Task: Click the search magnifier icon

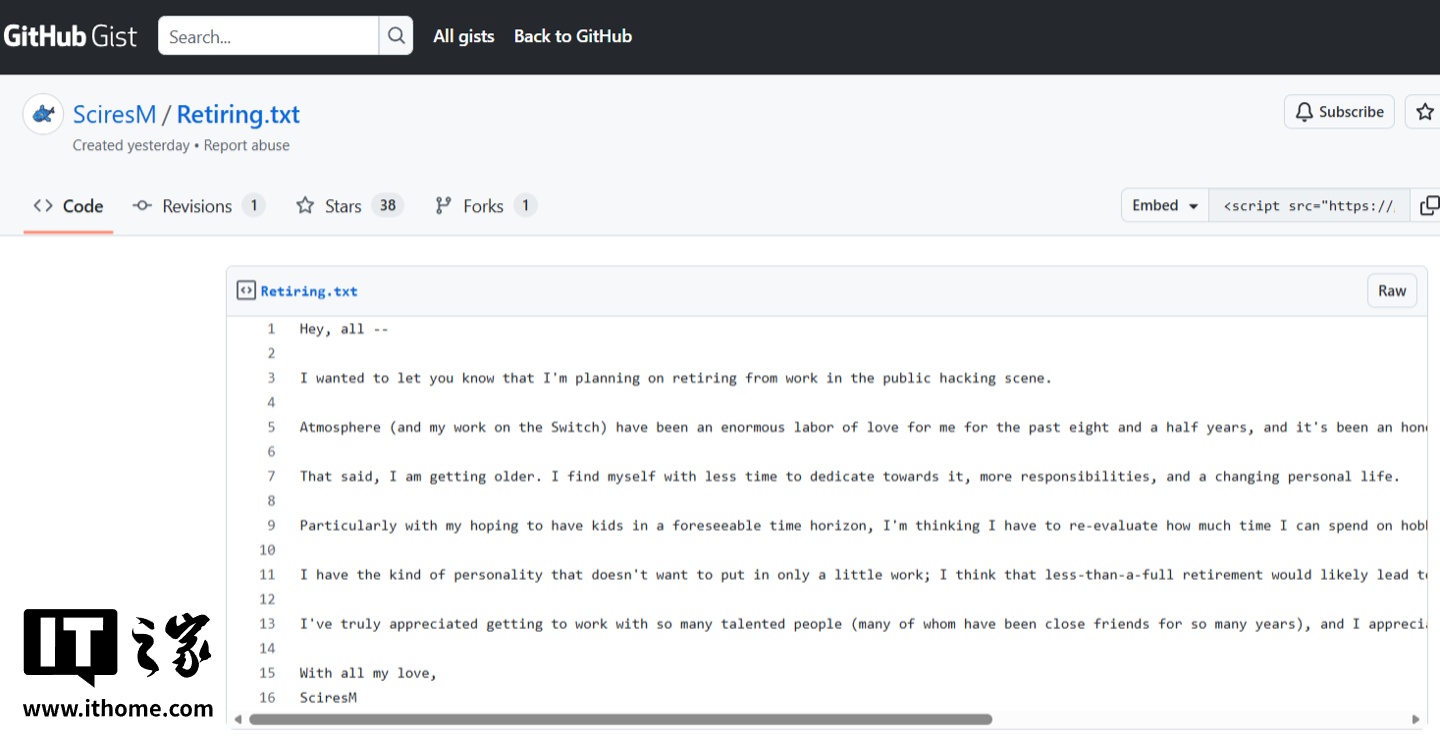Action: (396, 36)
